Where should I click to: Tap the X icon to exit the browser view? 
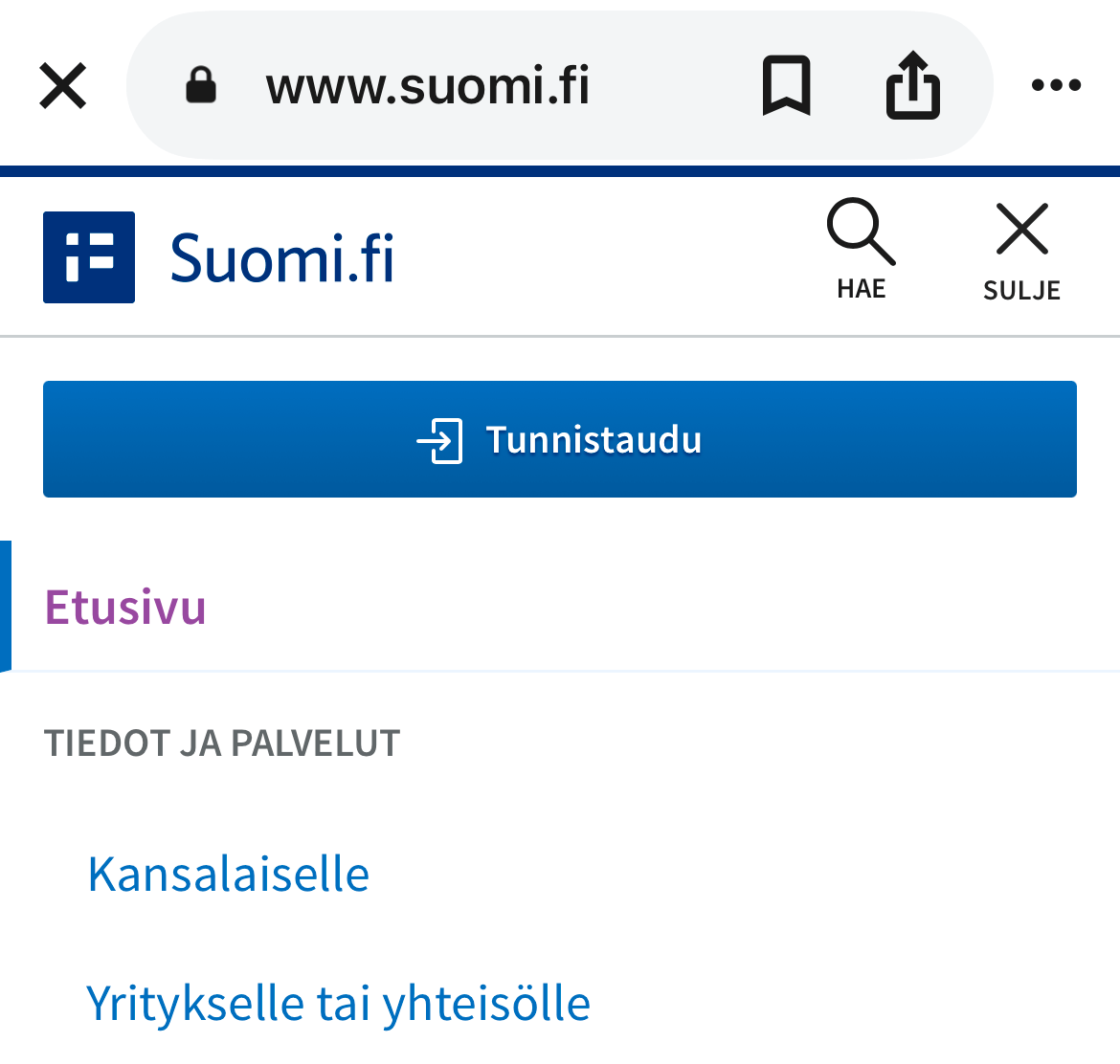click(x=61, y=84)
